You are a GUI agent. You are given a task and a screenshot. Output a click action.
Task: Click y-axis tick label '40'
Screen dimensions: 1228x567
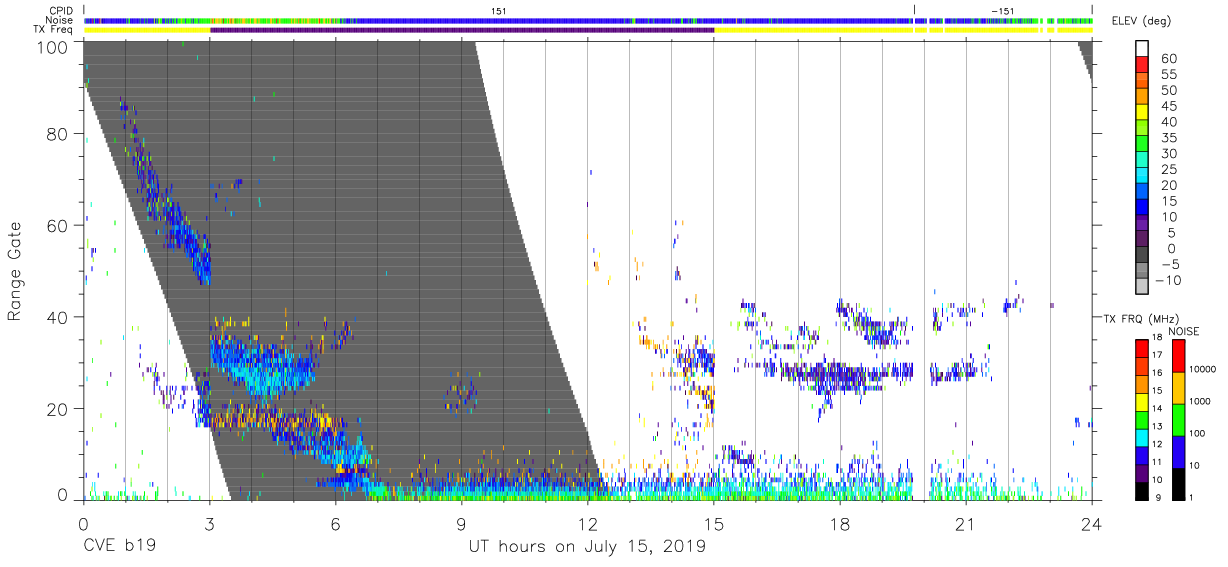(x=56, y=317)
